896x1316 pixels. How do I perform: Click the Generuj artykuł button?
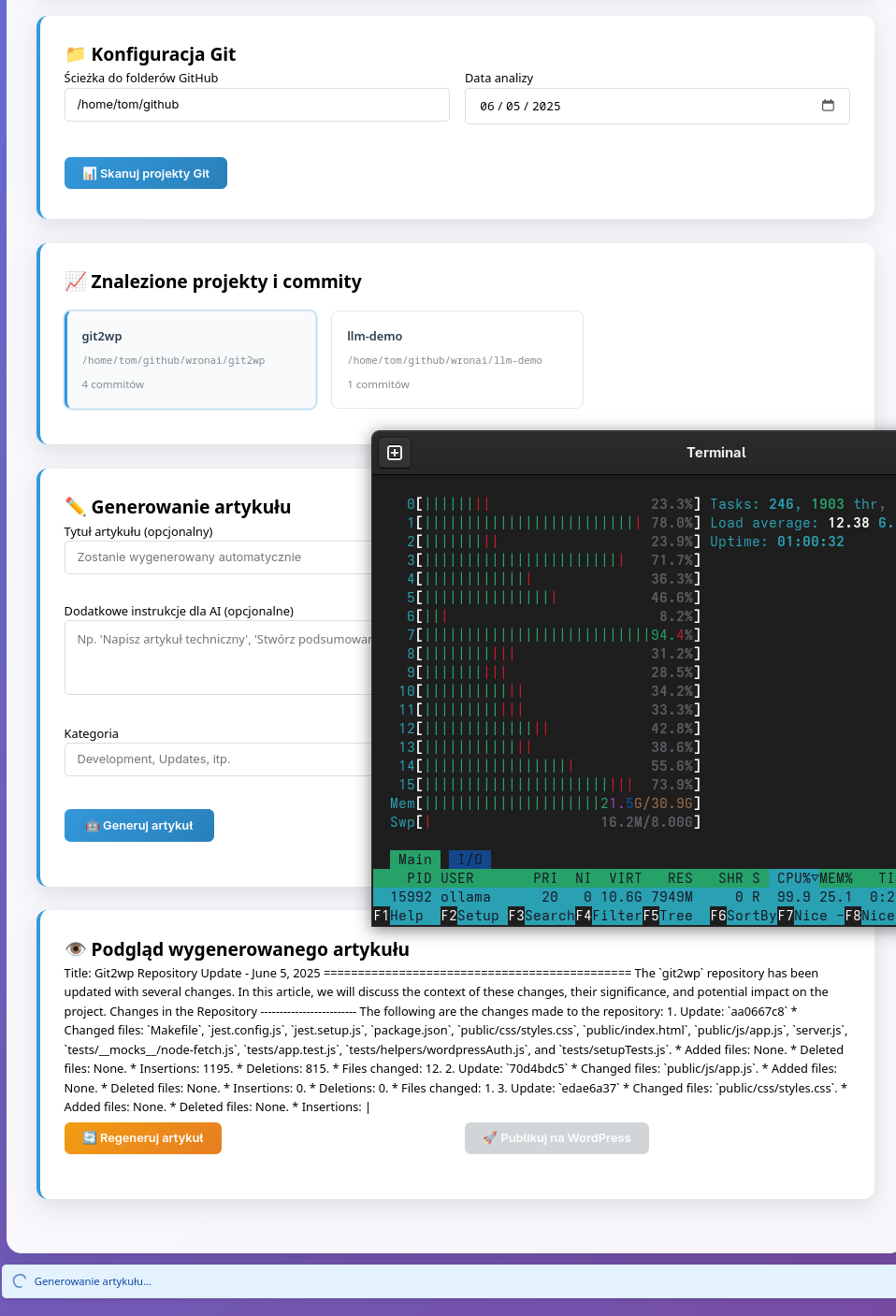click(139, 826)
